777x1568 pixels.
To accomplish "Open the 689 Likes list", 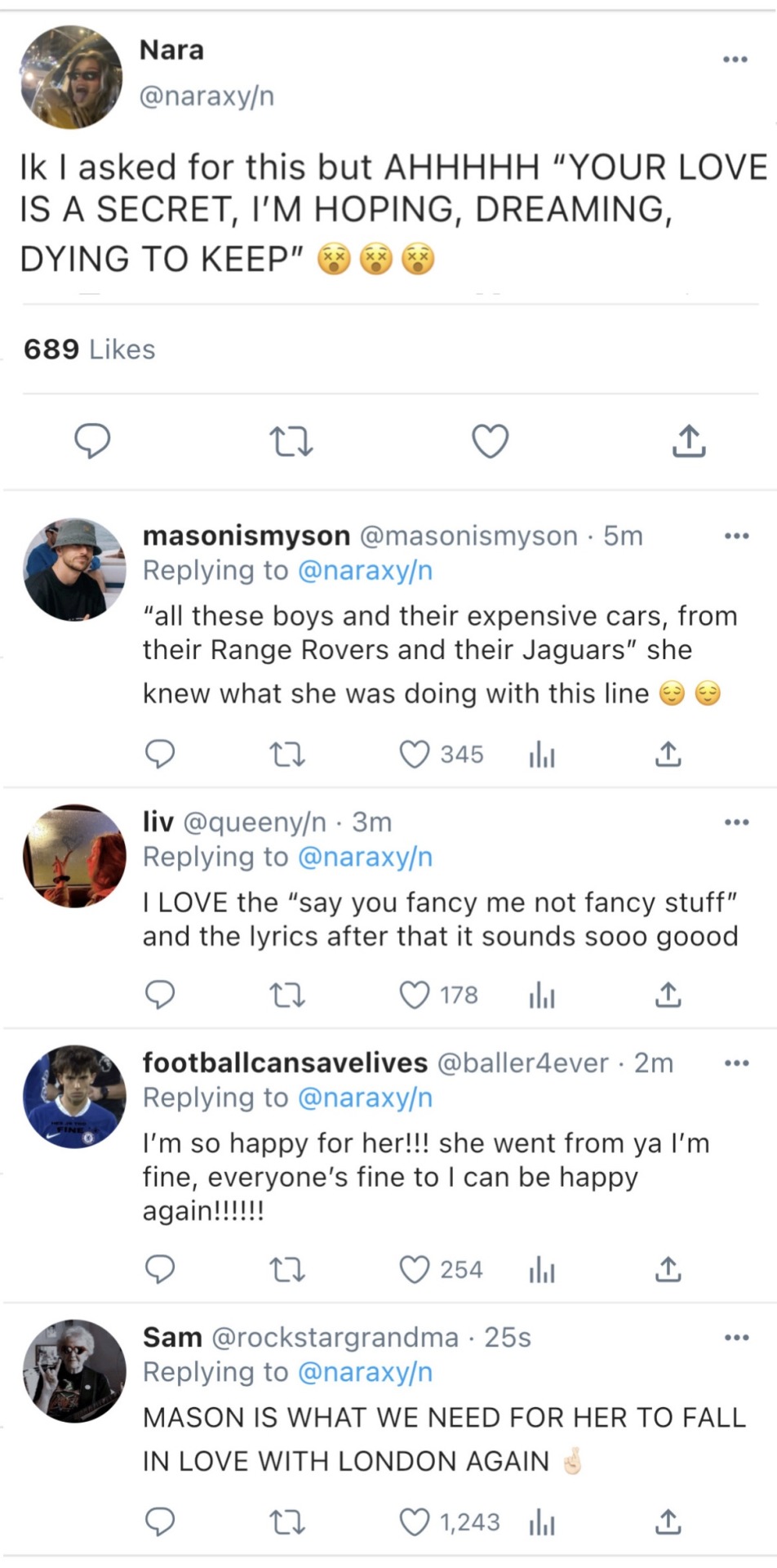I will (89, 350).
